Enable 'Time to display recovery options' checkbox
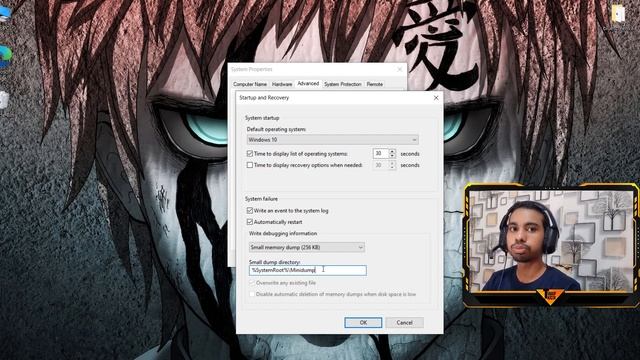The width and height of the screenshot is (640, 360). (249, 165)
